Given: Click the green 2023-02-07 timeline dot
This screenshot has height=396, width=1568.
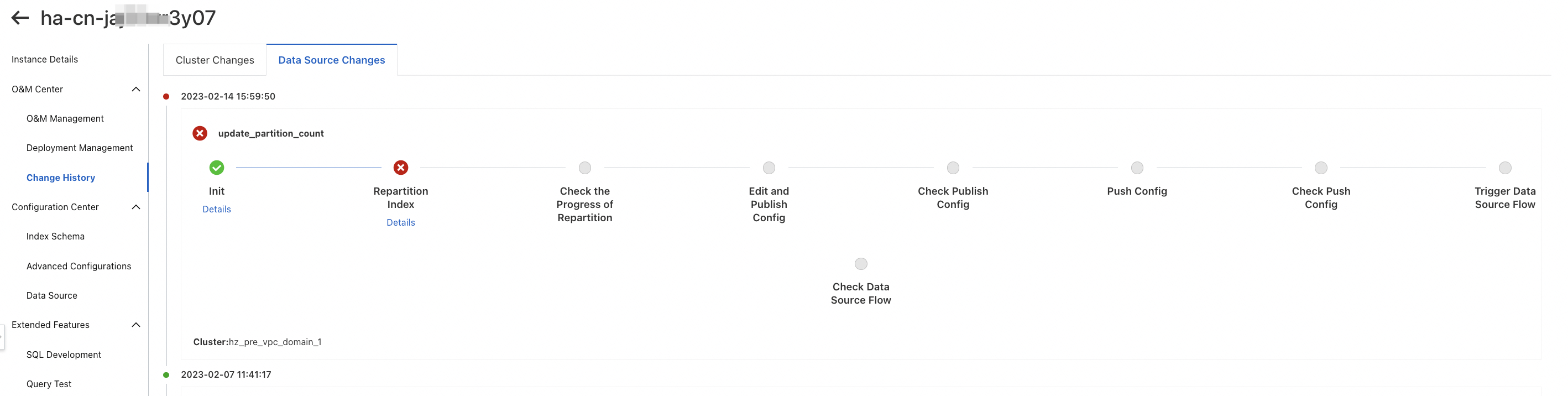Looking at the screenshot, I should [166, 374].
